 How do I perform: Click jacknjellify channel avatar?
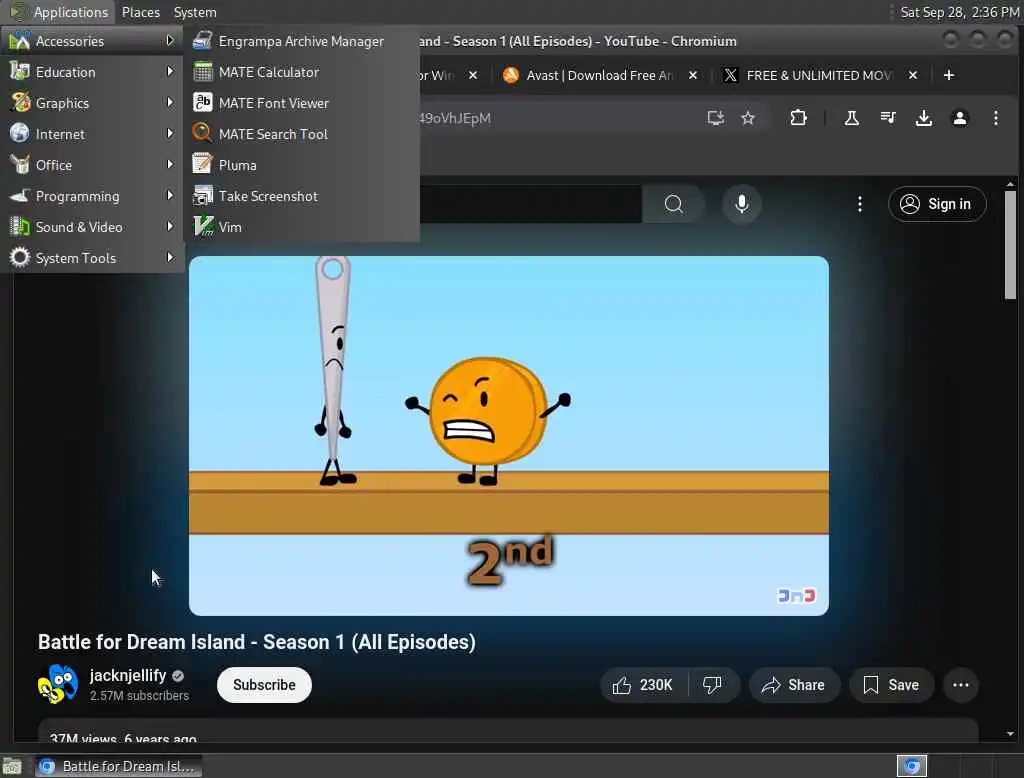click(57, 685)
